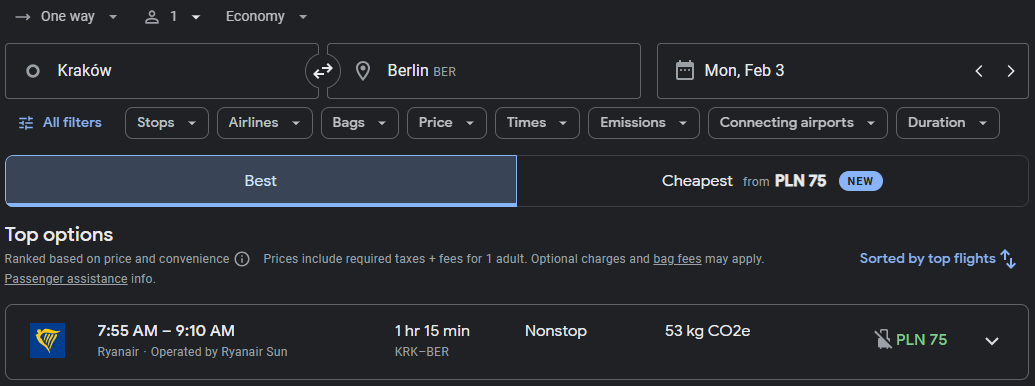Swap origin and destination cities
1035x386 pixels.
323,71
